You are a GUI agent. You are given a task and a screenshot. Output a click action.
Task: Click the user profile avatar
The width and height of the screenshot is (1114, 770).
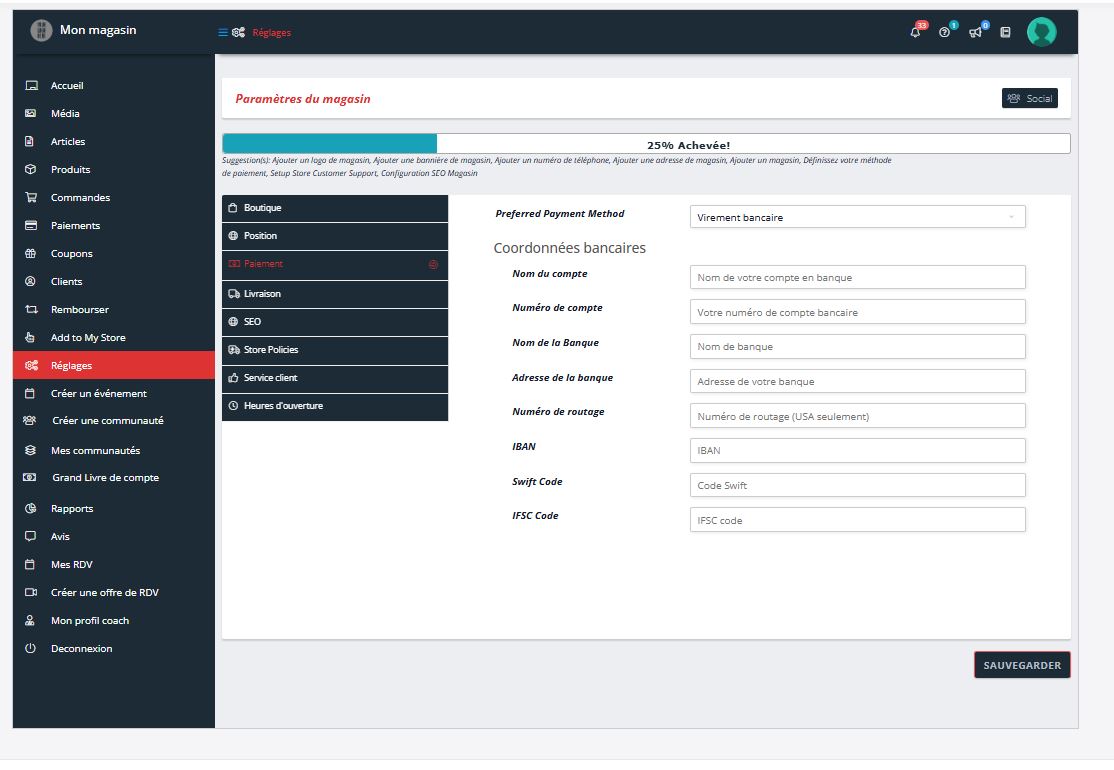[x=1041, y=32]
